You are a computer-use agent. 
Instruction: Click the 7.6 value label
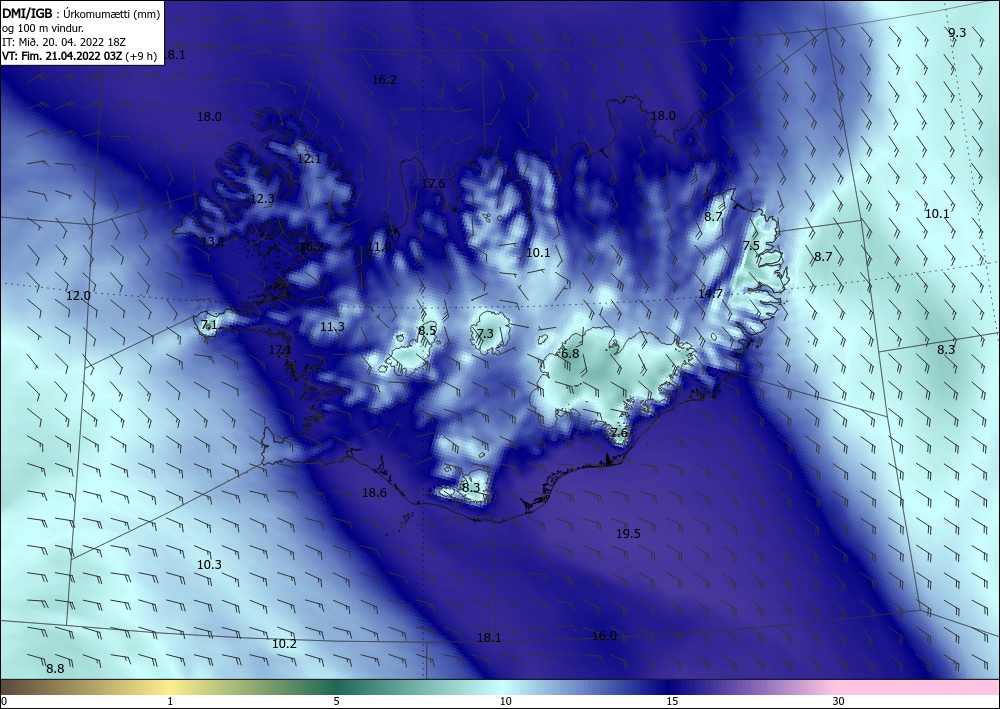click(619, 432)
